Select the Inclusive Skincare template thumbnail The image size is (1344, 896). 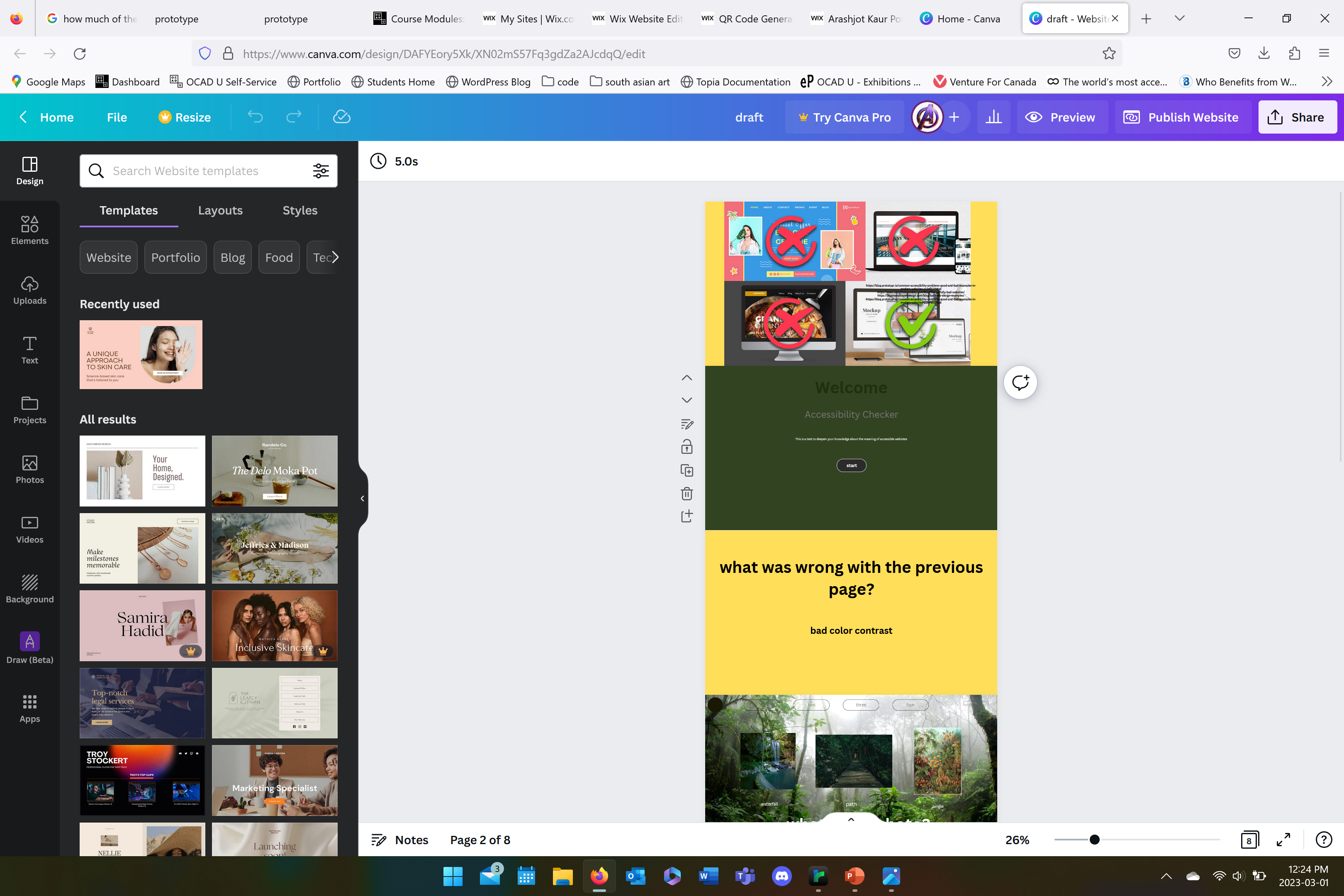(x=274, y=626)
